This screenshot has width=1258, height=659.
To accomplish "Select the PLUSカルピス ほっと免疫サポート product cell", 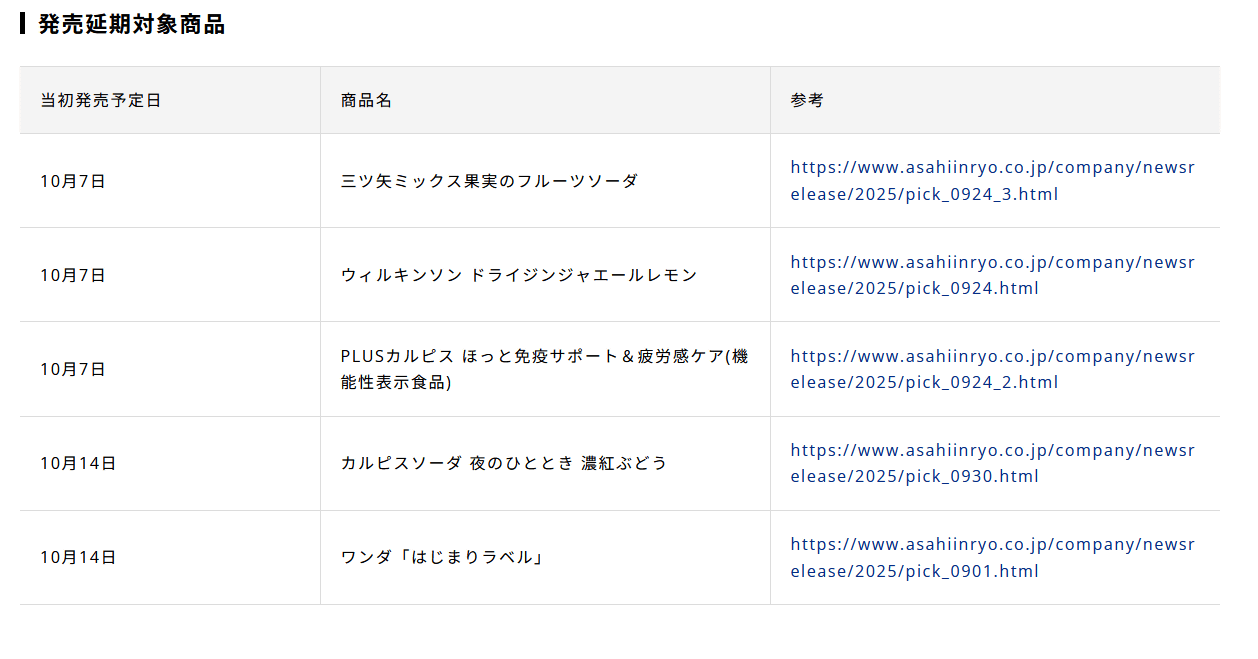I will pos(544,369).
